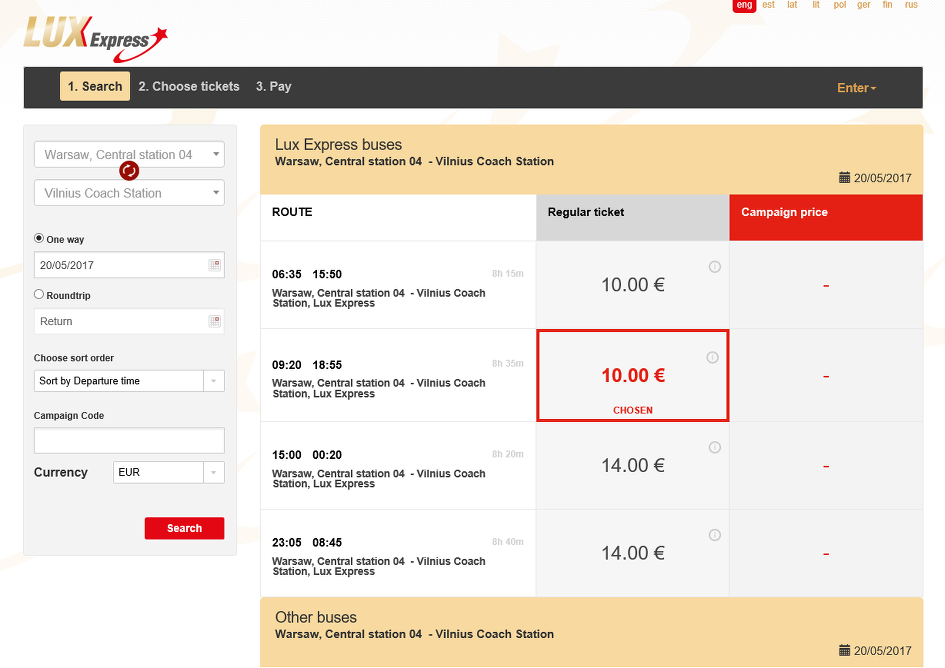Select the 14.00 € ticket for 15:00 departure
The height and width of the screenshot is (668, 945).
pyautogui.click(x=633, y=465)
